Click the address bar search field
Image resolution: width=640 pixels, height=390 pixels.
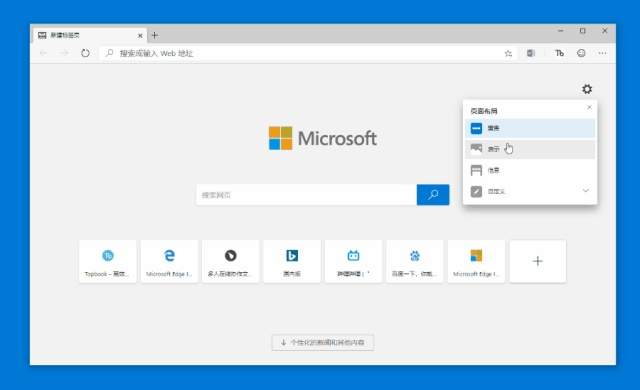pos(308,53)
